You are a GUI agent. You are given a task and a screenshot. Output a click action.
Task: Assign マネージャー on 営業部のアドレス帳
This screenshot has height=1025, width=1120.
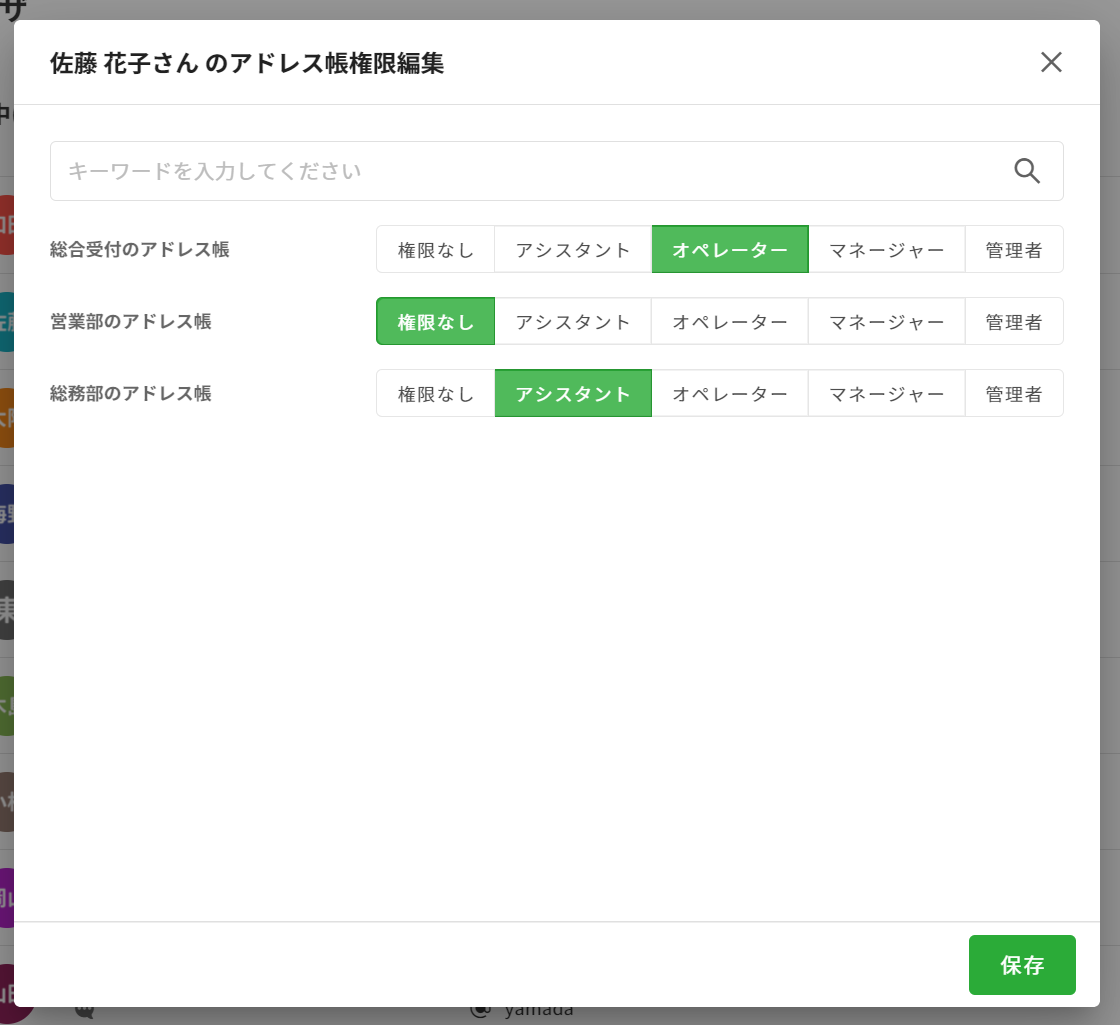886,322
